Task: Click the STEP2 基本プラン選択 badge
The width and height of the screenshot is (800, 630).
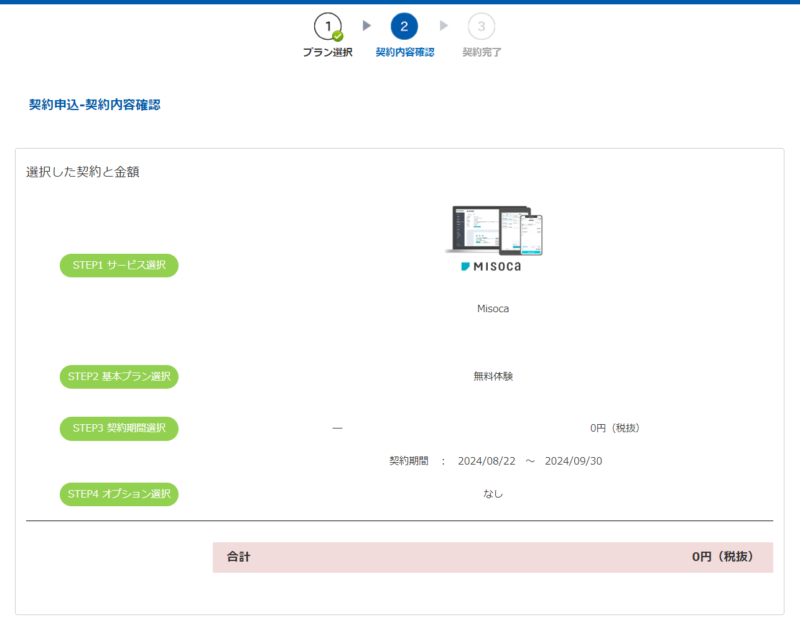Action: (x=119, y=377)
